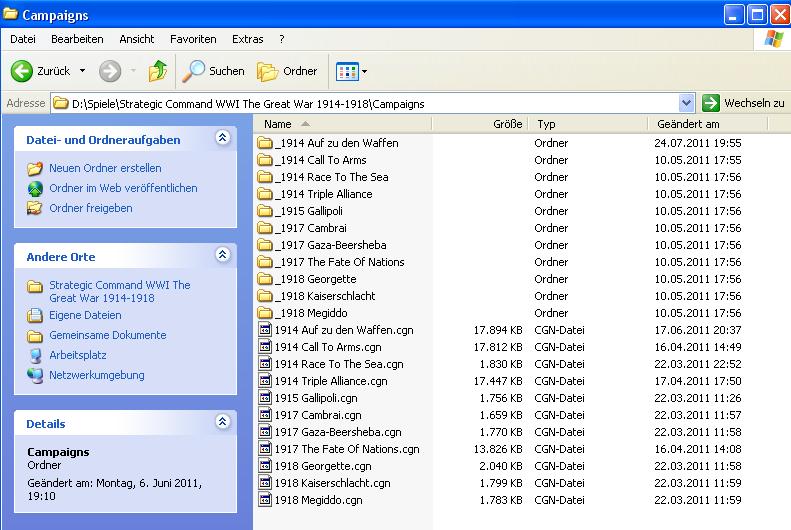Click the Neuen Ordner erstellen link
791x530 pixels.
point(105,168)
